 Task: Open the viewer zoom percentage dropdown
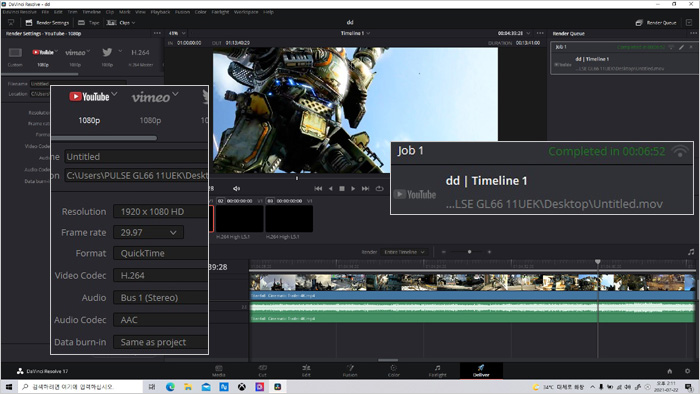177,33
